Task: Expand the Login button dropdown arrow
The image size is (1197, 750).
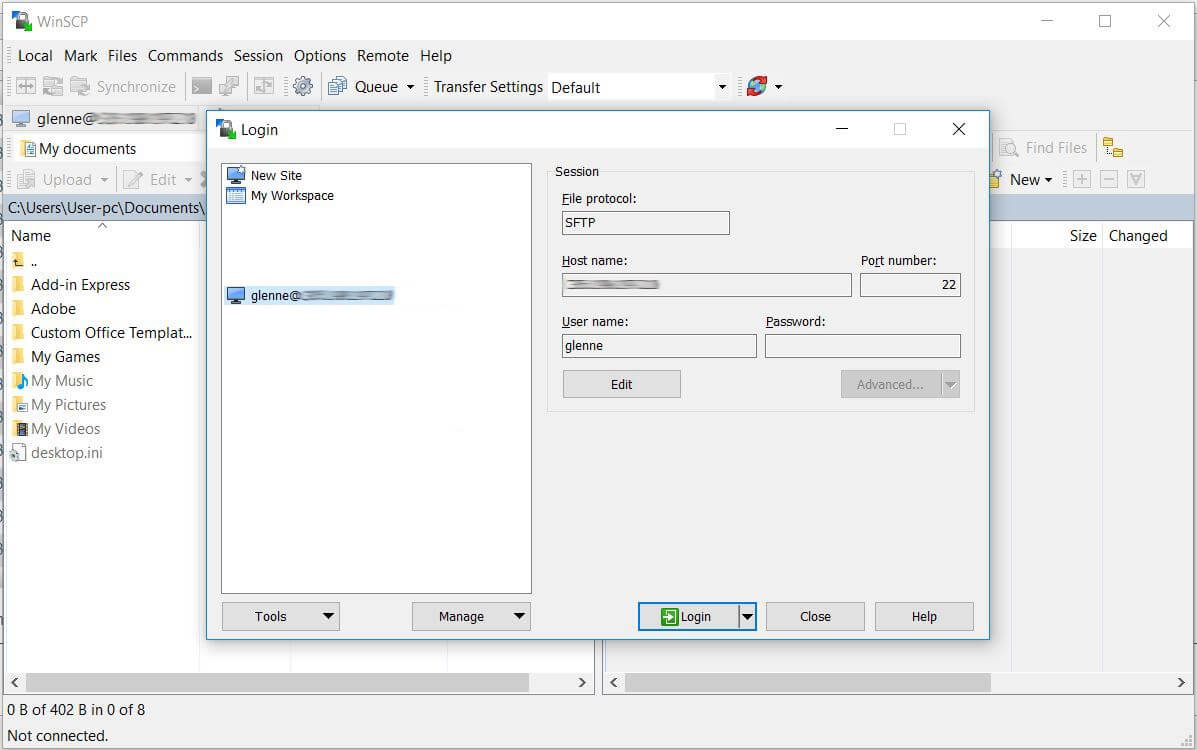Action: [x=747, y=616]
